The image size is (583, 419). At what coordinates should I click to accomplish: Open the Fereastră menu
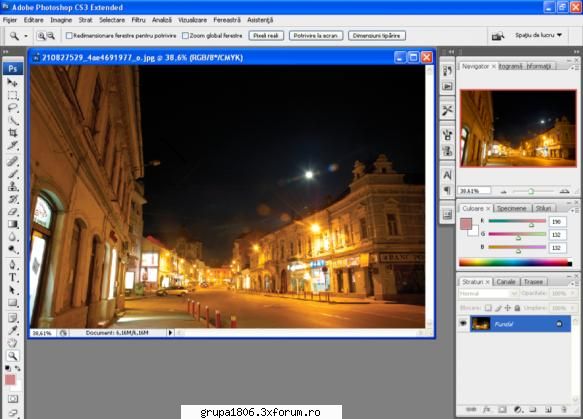[227, 20]
